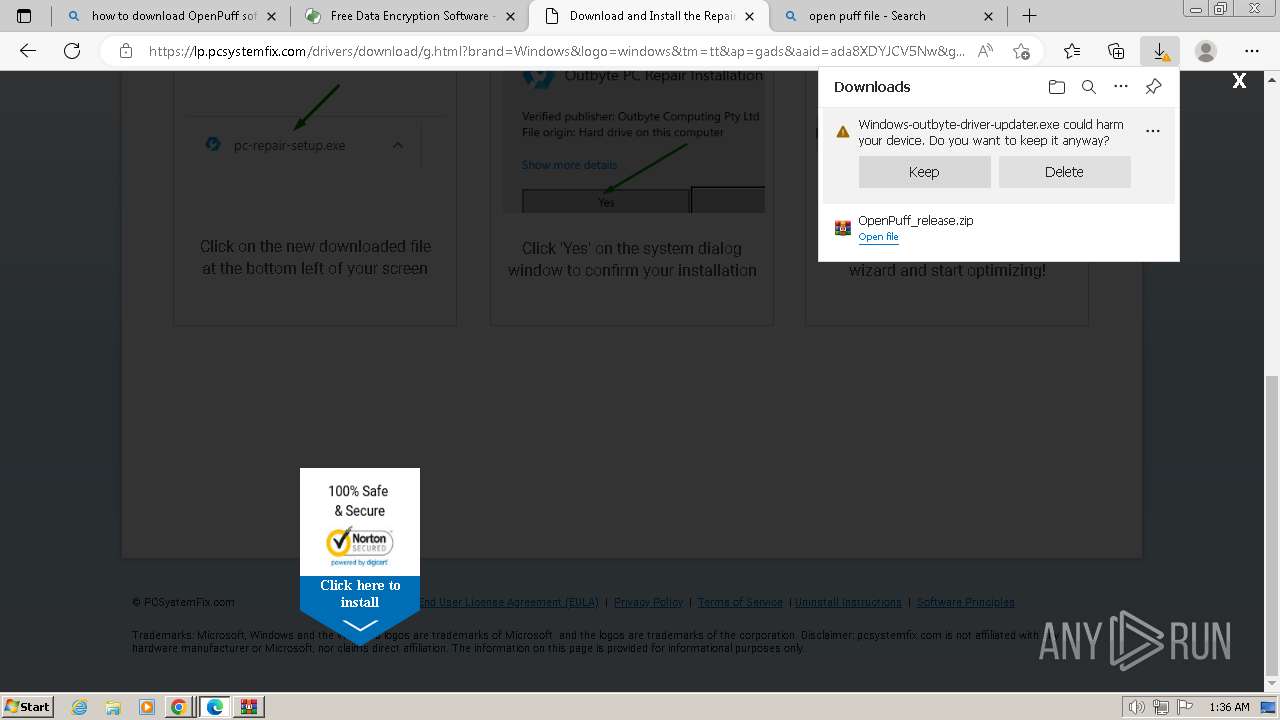The height and width of the screenshot is (720, 1280).
Task: Open the Collections icon
Action: [x=1116, y=51]
